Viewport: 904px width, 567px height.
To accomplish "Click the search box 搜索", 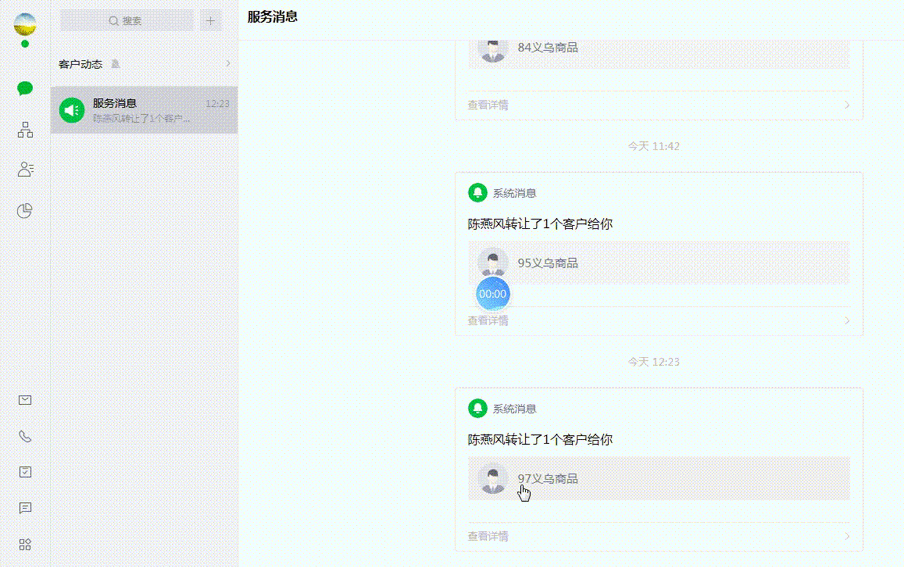I will coord(126,21).
